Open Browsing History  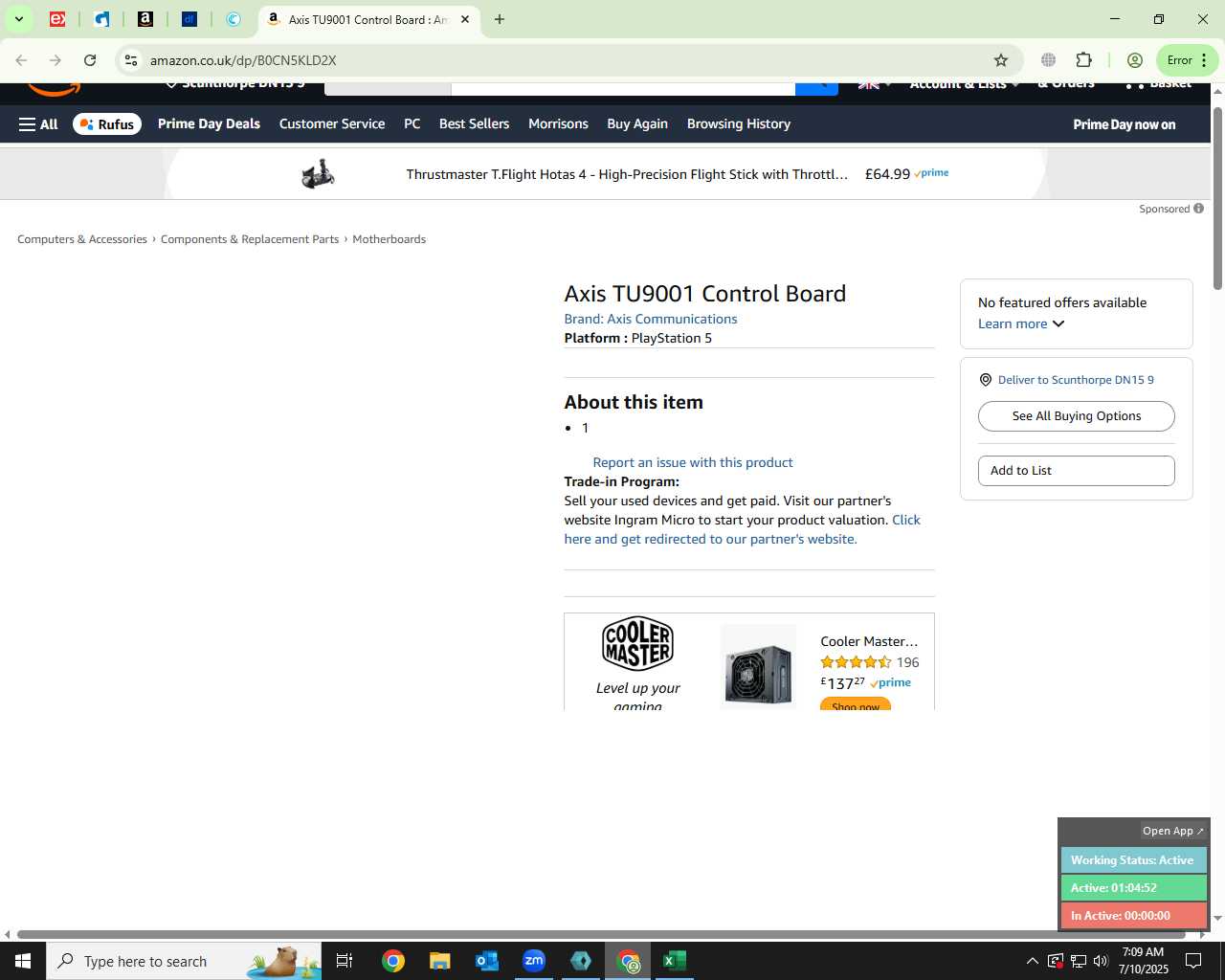click(739, 124)
